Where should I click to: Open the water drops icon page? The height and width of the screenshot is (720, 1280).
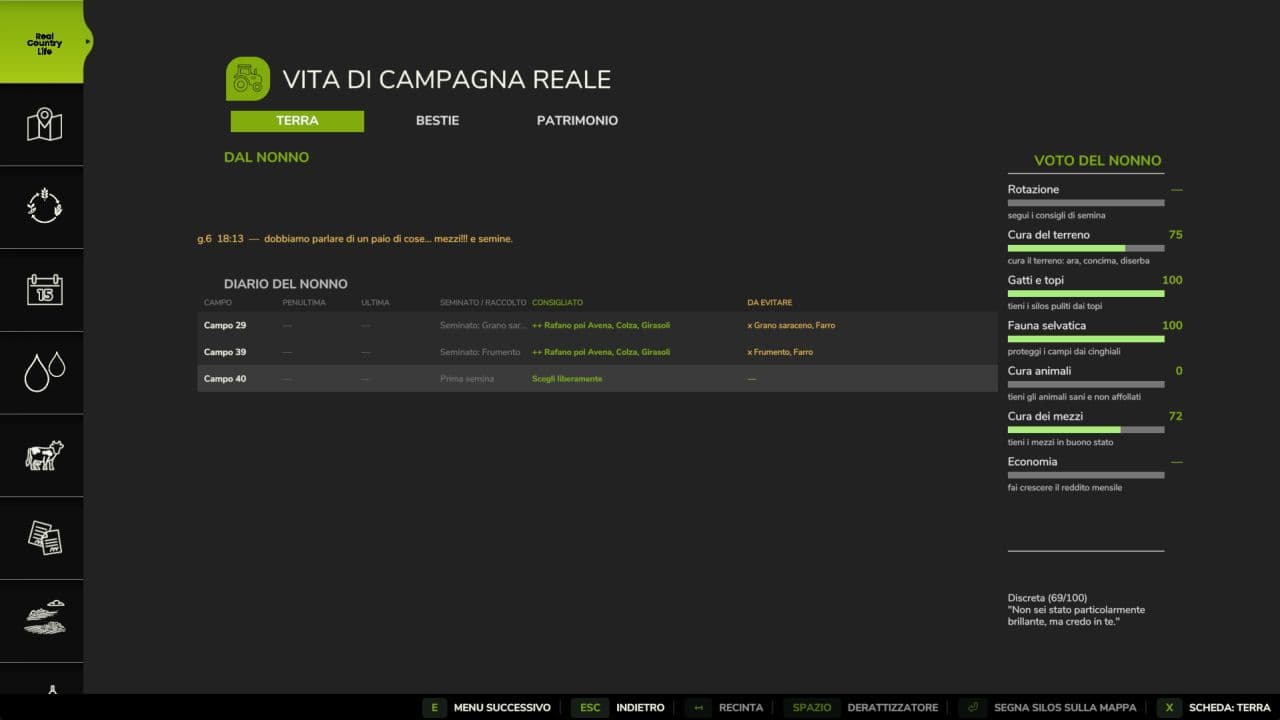tap(44, 371)
